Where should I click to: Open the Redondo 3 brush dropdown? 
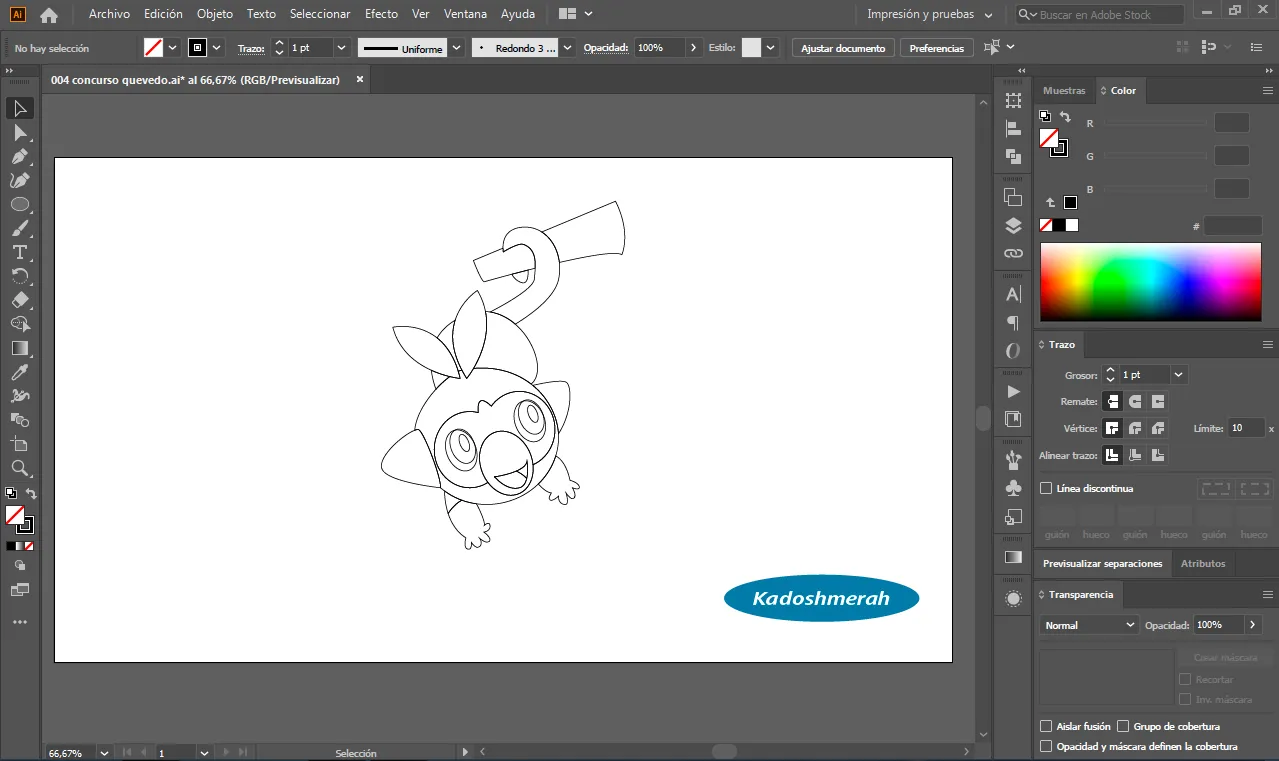[x=567, y=48]
